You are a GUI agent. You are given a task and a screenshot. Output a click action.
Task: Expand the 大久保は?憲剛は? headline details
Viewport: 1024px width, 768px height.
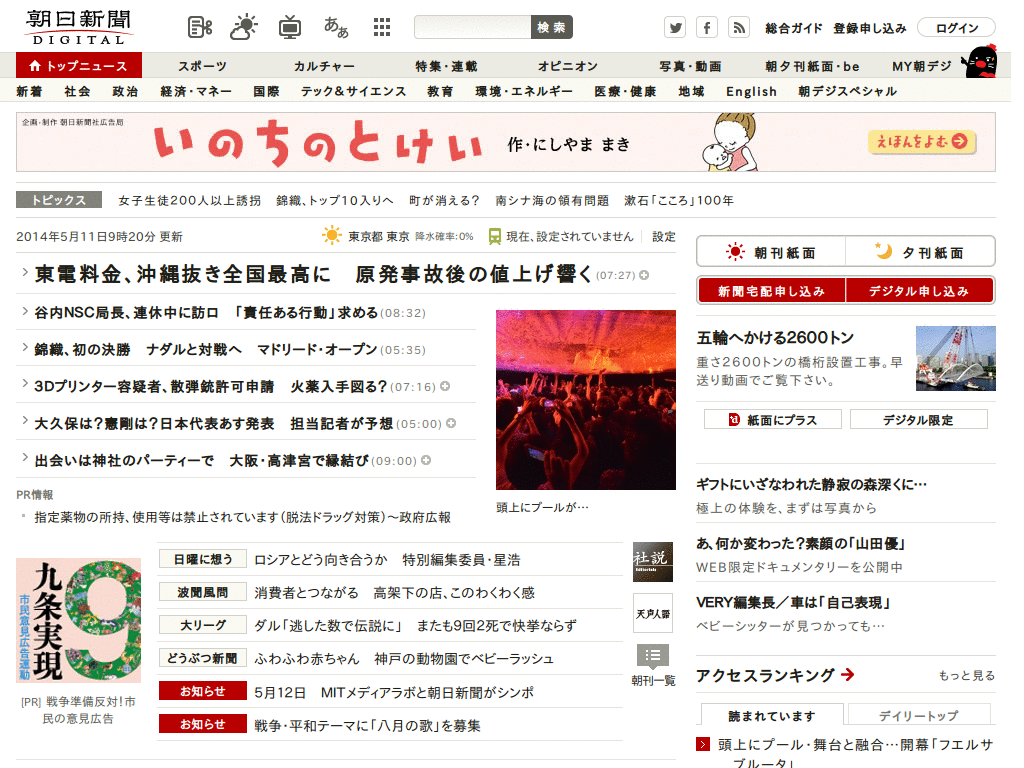[451, 422]
